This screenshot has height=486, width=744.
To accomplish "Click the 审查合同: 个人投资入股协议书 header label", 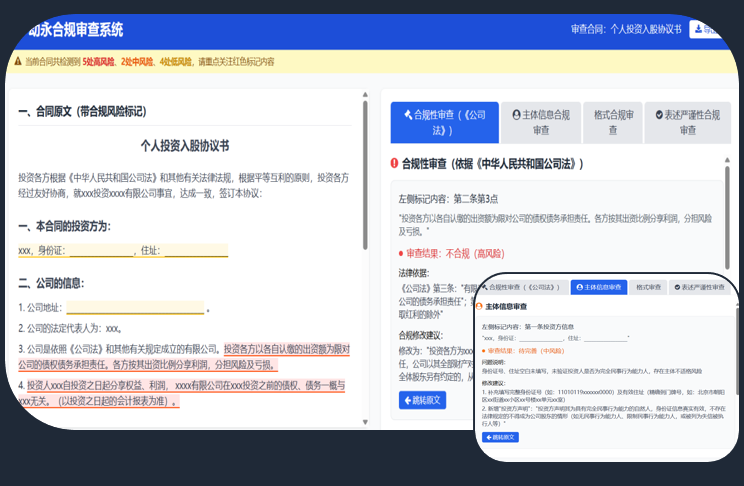I will (x=626, y=29).
